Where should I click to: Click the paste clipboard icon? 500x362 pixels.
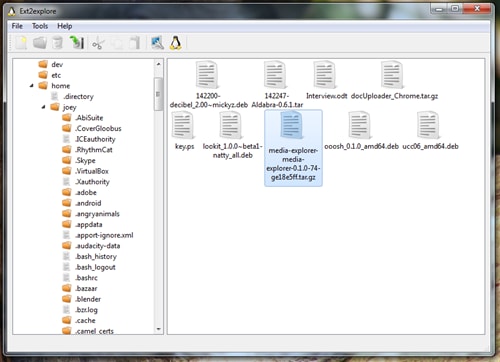pyautogui.click(x=135, y=43)
